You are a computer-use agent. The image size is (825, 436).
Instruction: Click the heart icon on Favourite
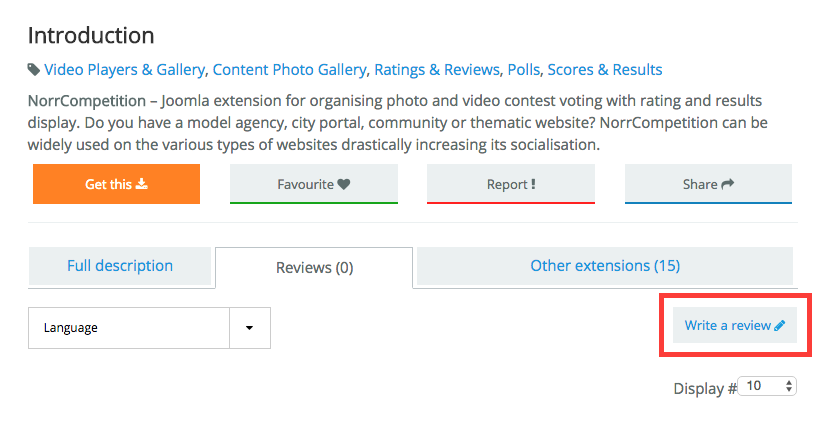tap(344, 184)
